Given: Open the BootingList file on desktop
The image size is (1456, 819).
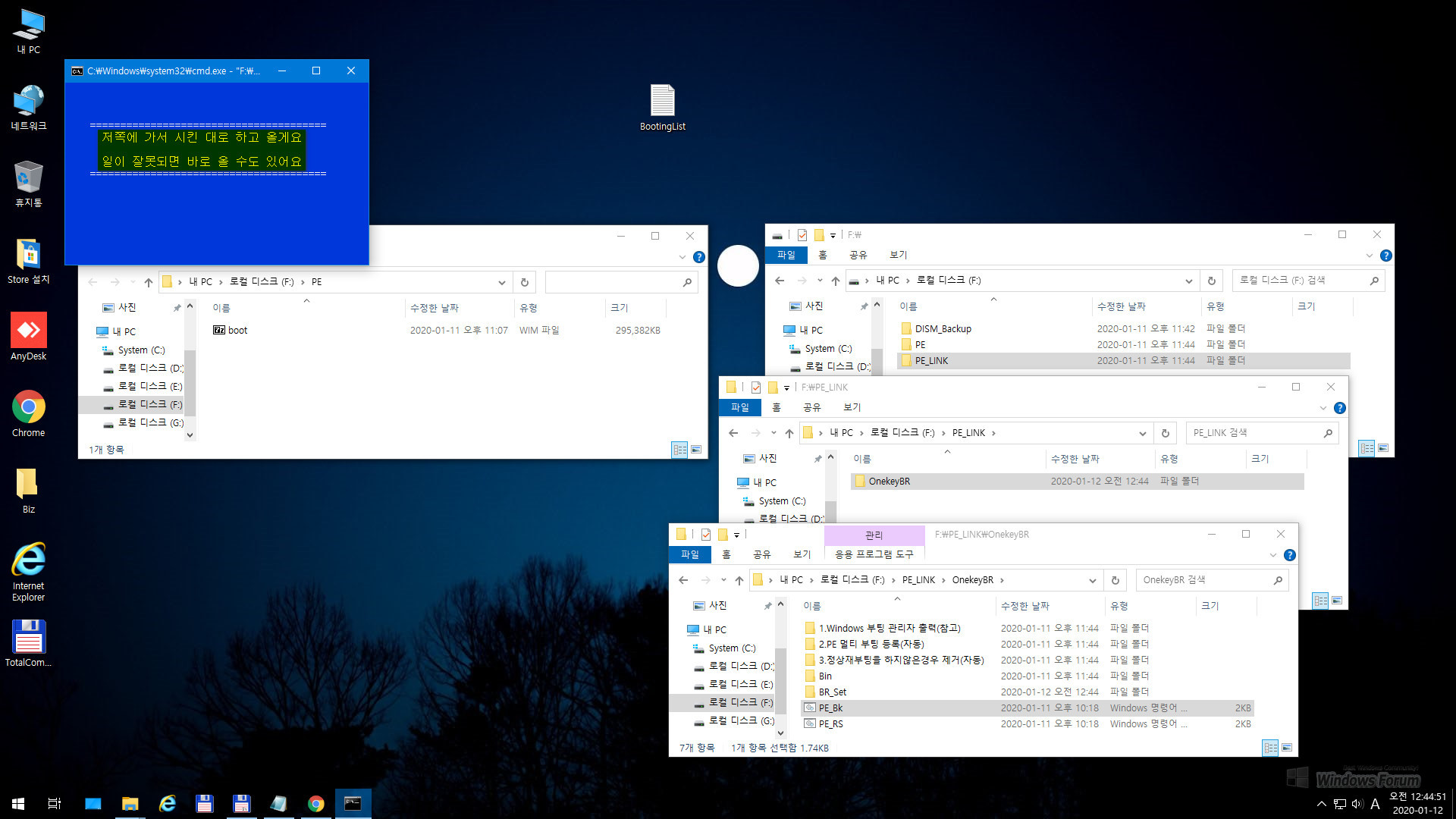Looking at the screenshot, I should coord(663,108).
